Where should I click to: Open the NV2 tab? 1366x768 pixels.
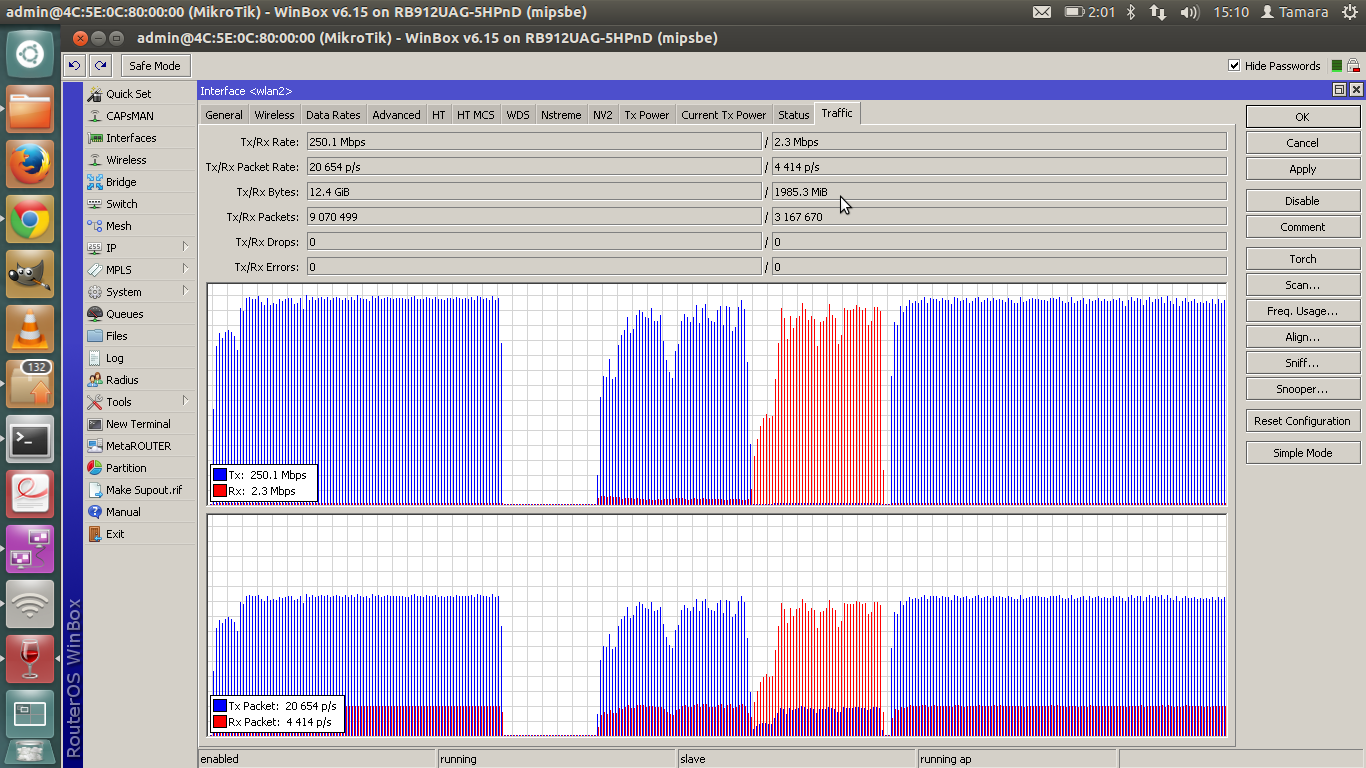[602, 115]
